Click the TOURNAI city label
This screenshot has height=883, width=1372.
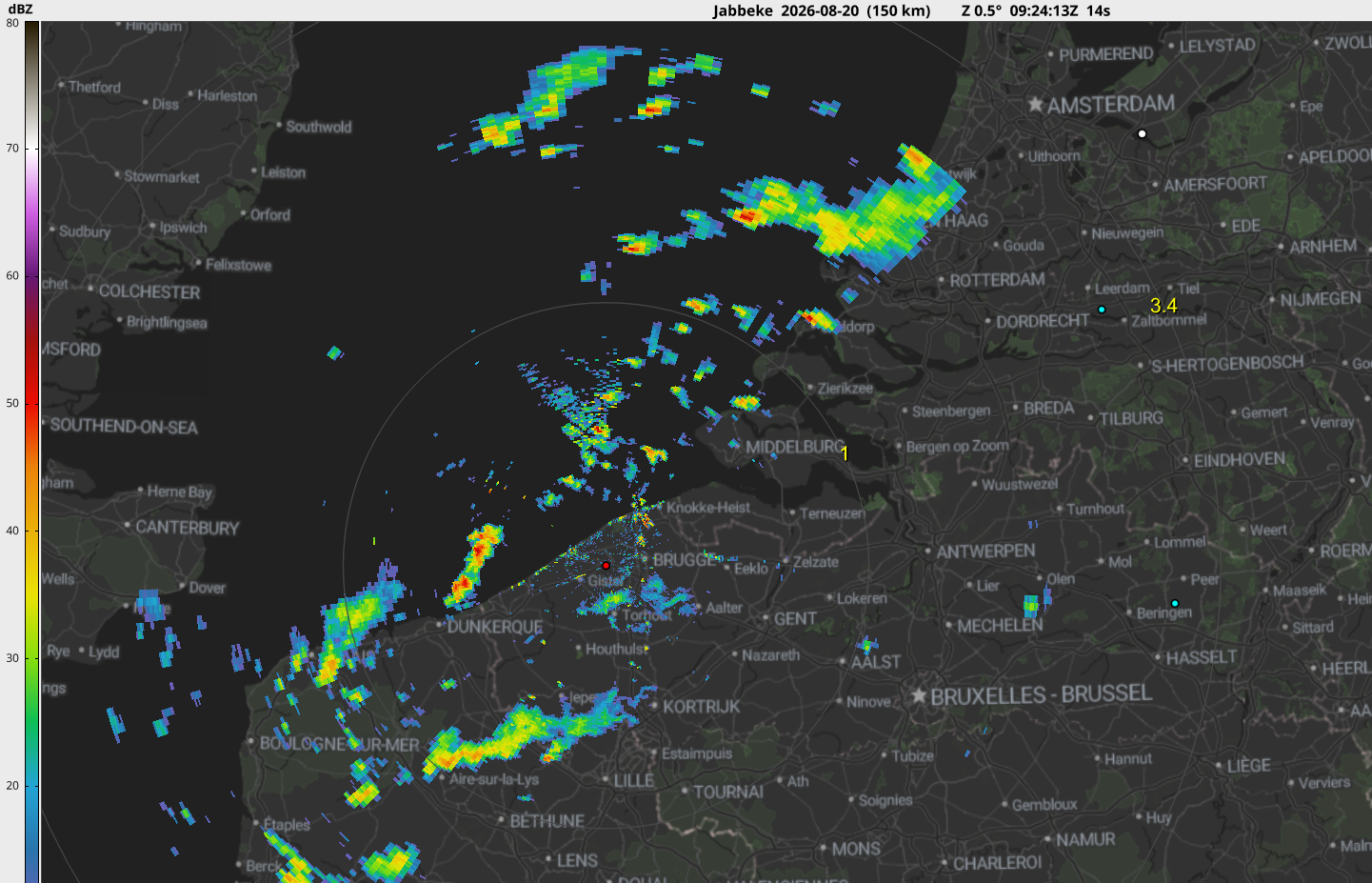(x=728, y=792)
